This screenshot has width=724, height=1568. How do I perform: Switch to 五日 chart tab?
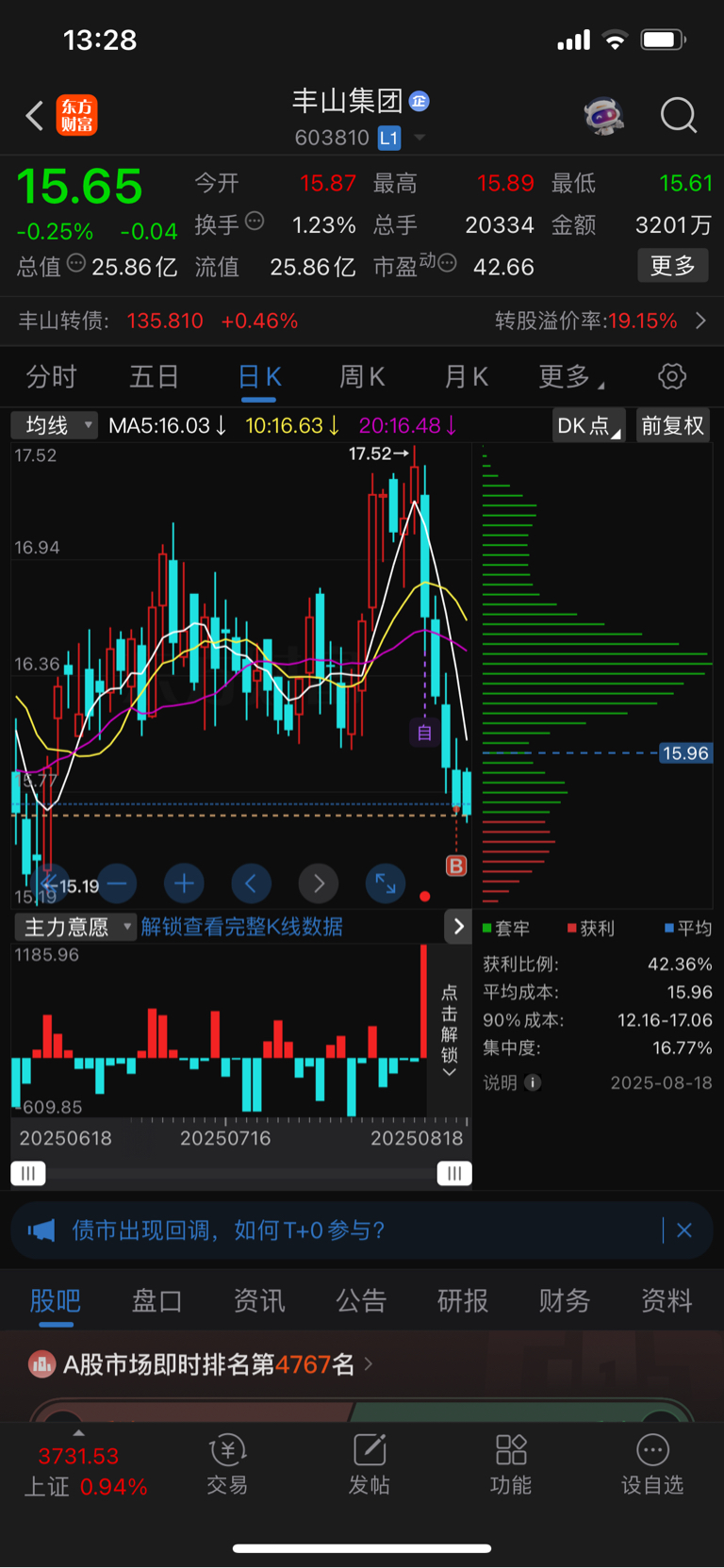(x=154, y=378)
